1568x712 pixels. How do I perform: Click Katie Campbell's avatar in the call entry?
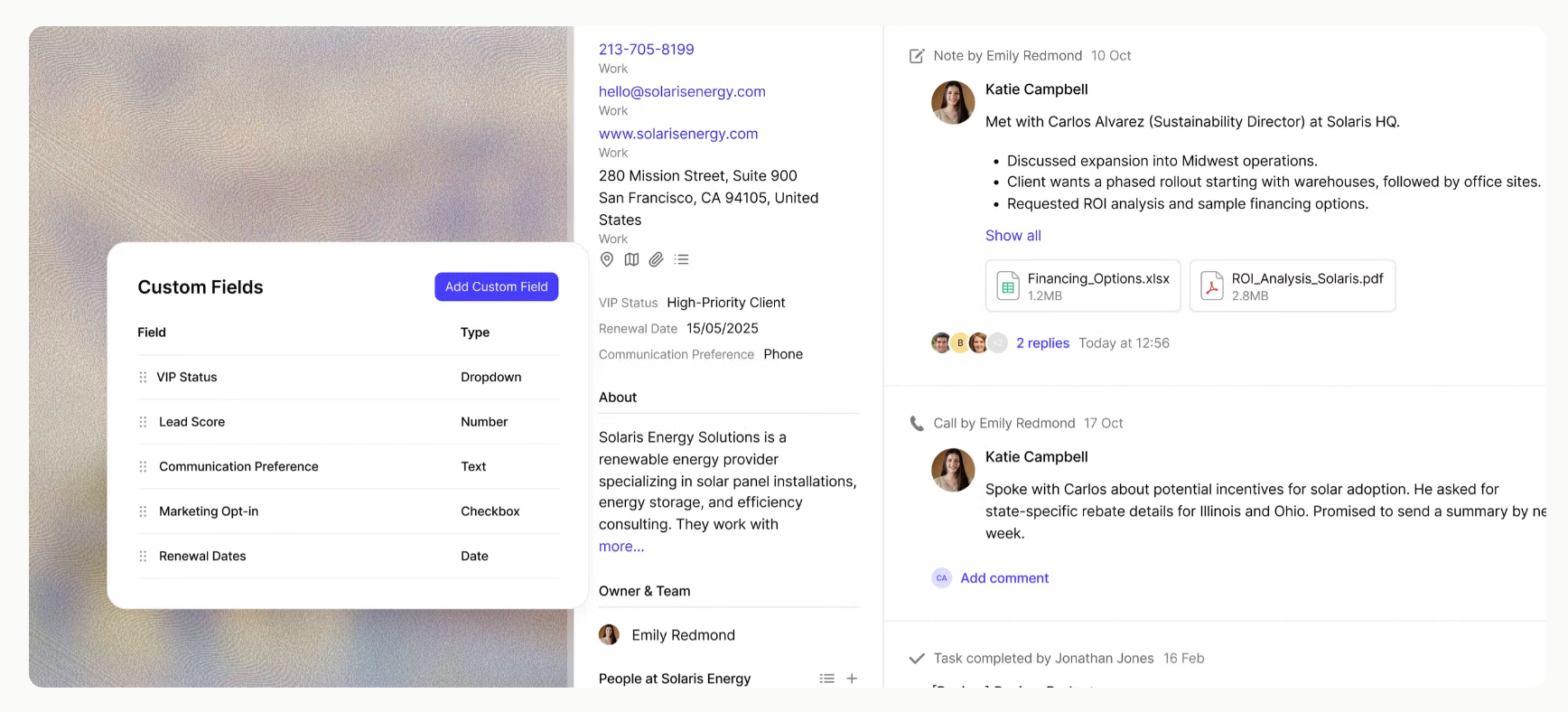click(x=953, y=470)
